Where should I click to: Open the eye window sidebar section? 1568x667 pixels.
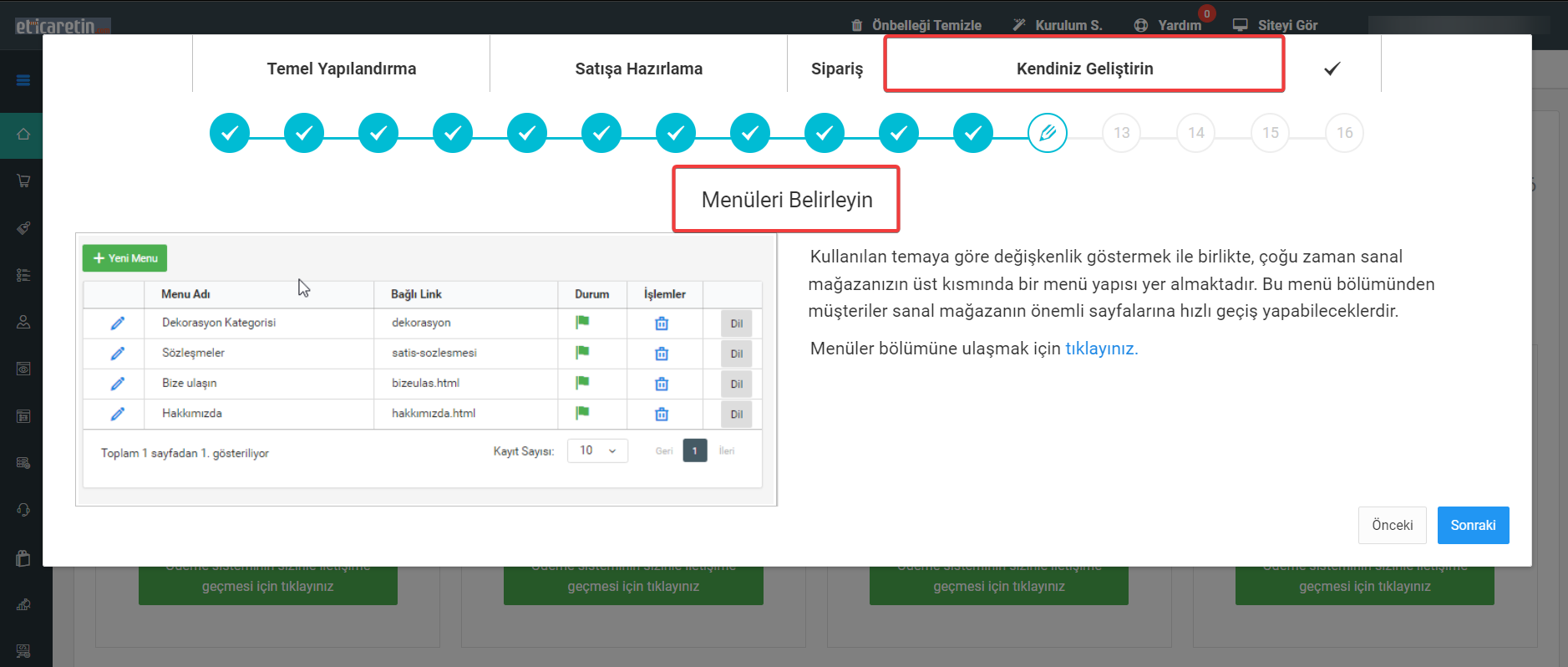tap(23, 369)
